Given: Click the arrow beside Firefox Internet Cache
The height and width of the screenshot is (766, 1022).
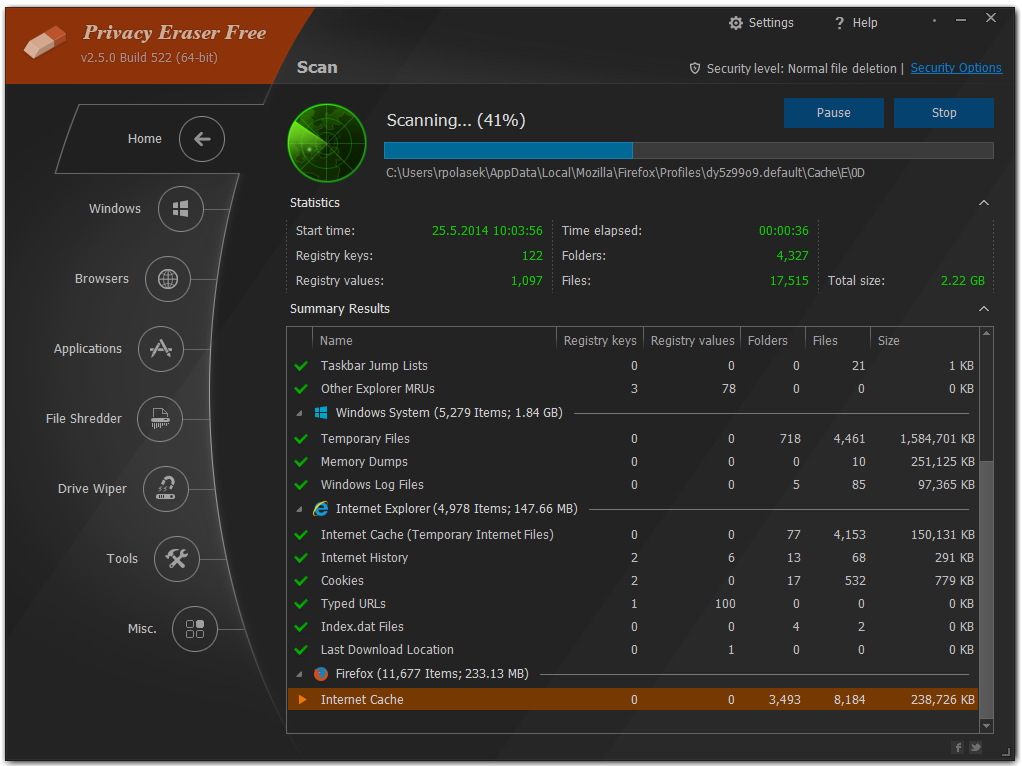Looking at the screenshot, I should [302, 700].
